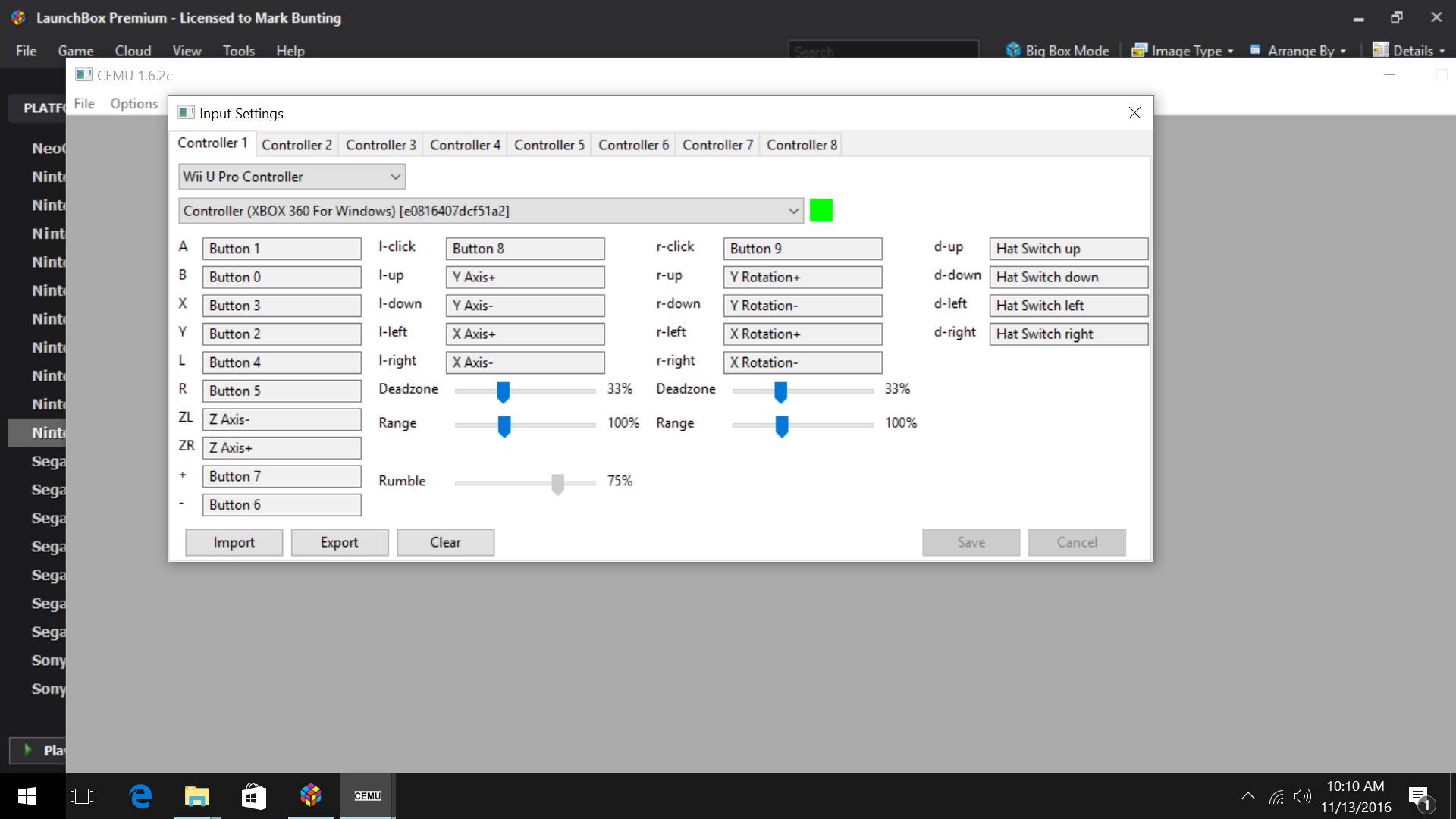Click the d-down field Hat Switch down
The height and width of the screenshot is (819, 1456).
1068,277
